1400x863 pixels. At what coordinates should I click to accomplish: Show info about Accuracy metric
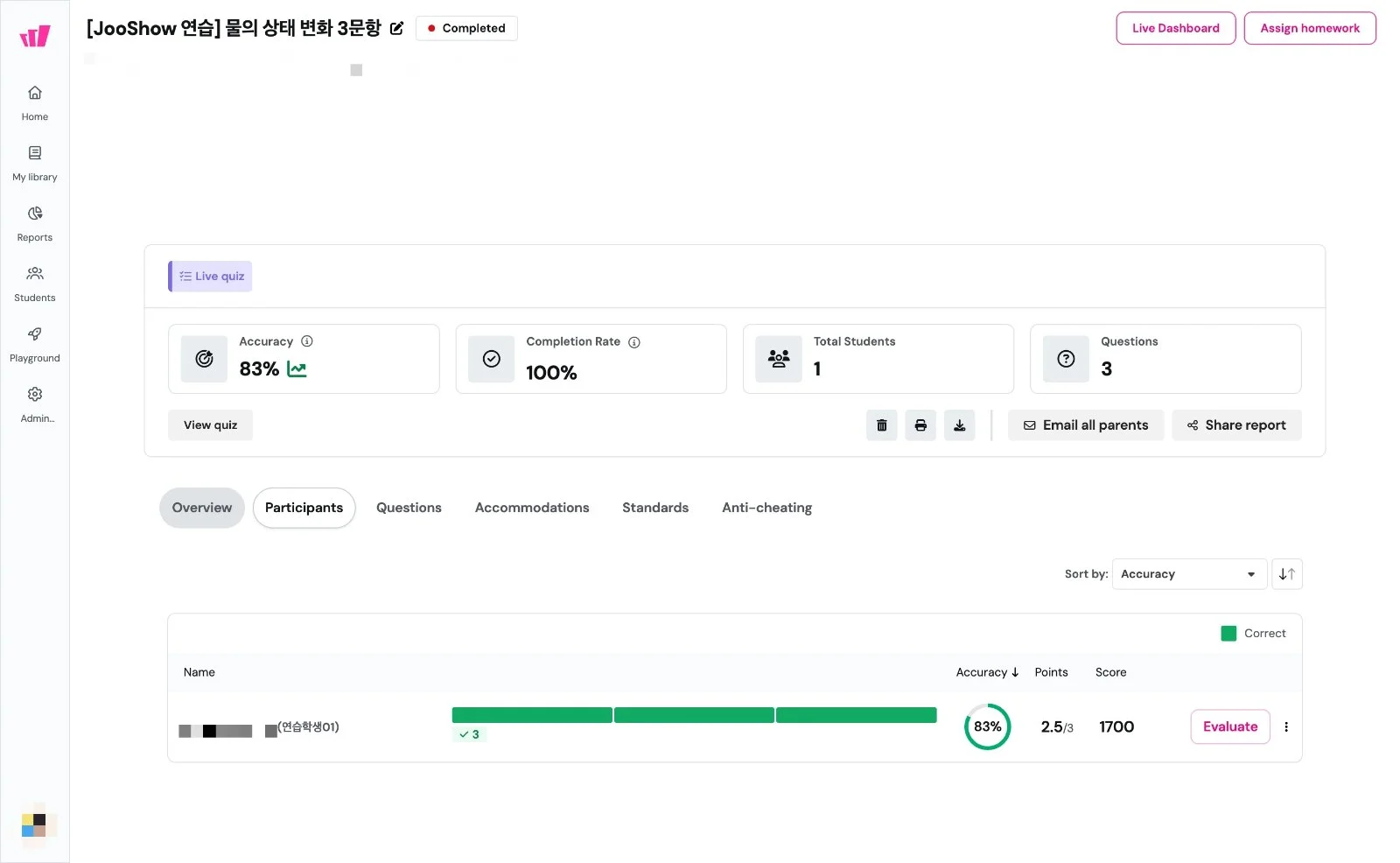[307, 341]
